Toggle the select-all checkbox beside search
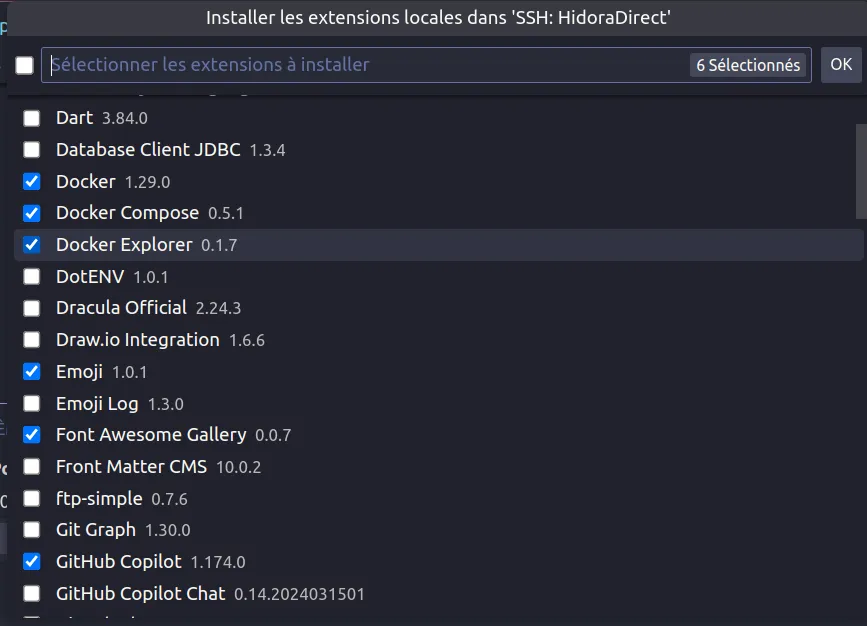Viewport: 867px width, 626px height. (x=24, y=66)
